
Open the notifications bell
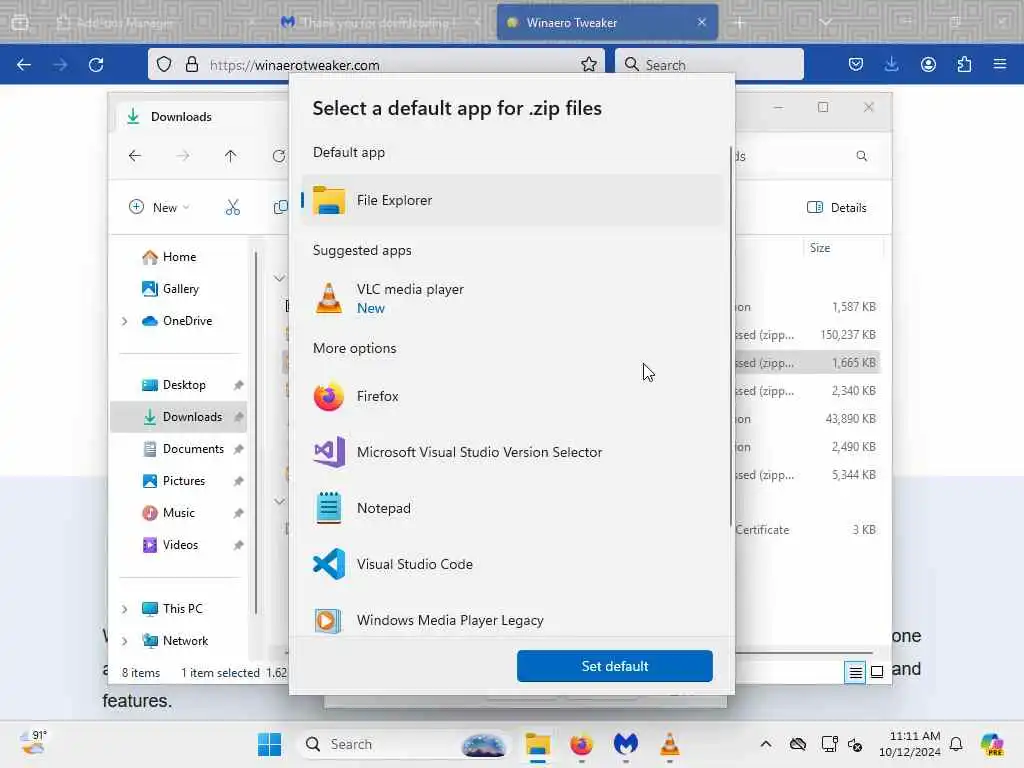pos(956,744)
